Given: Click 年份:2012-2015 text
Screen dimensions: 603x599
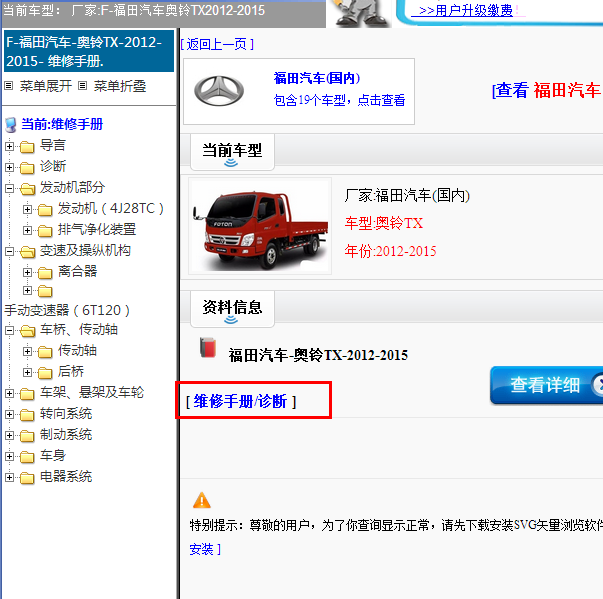Looking at the screenshot, I should click(390, 251).
